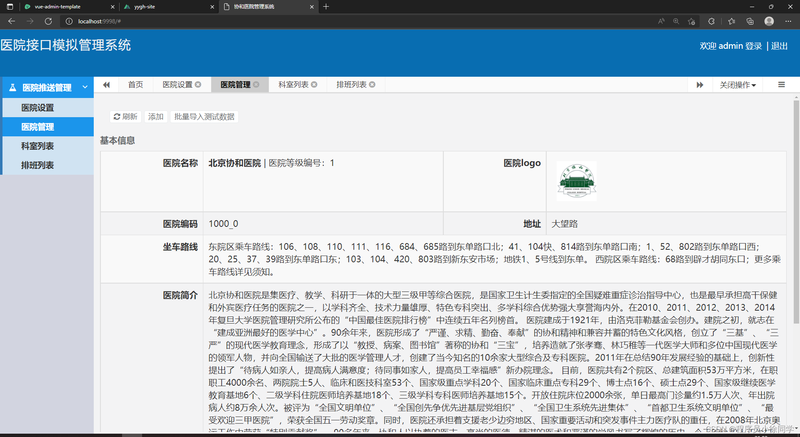
Task: Select 医院管理 in the sidebar
Action: pos(48,127)
